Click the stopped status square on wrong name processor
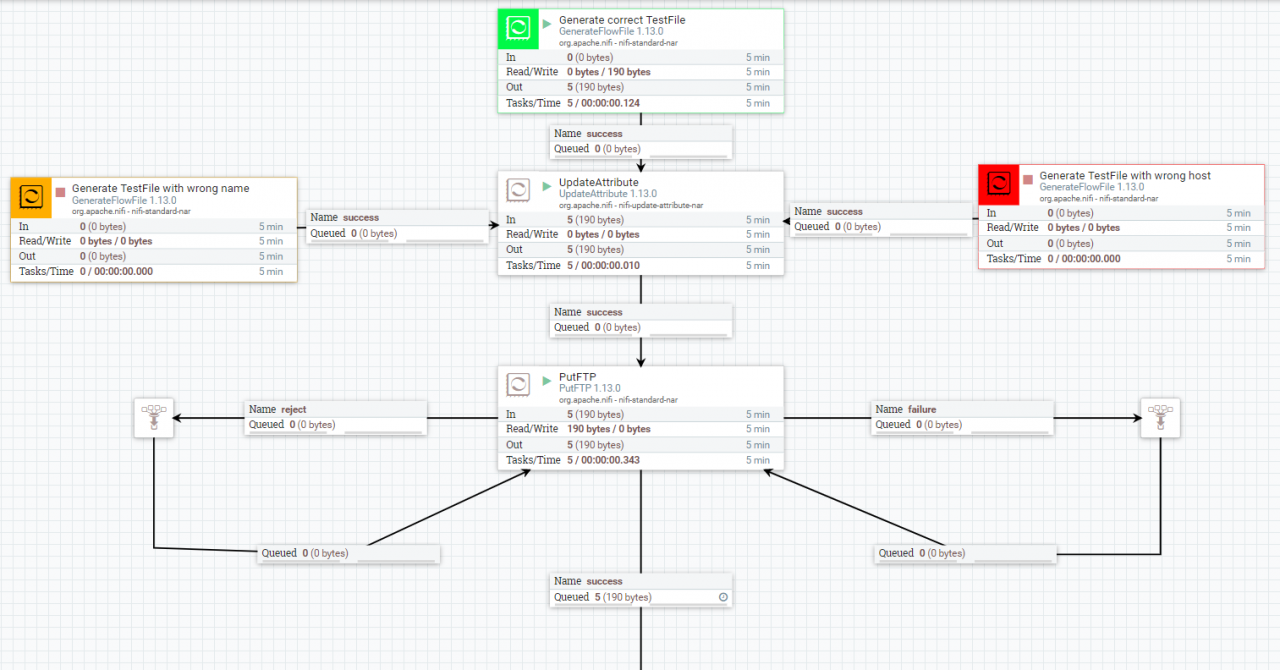 (60, 191)
